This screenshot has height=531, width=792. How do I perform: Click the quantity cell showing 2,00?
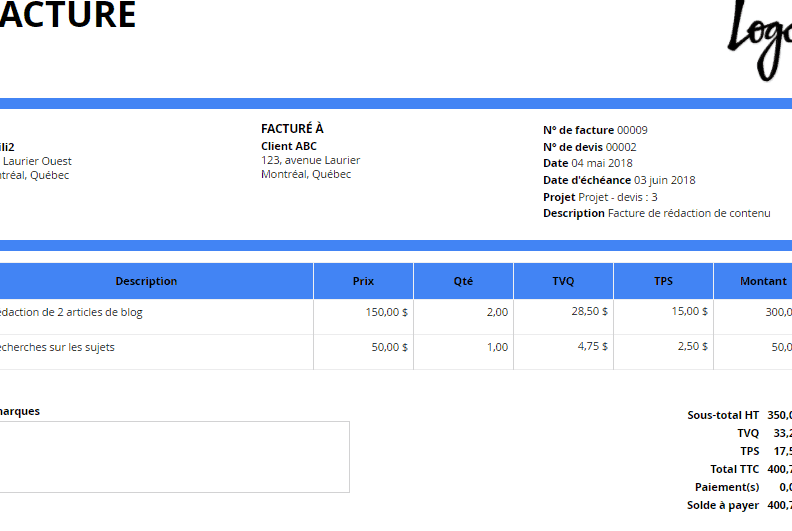pos(497,312)
